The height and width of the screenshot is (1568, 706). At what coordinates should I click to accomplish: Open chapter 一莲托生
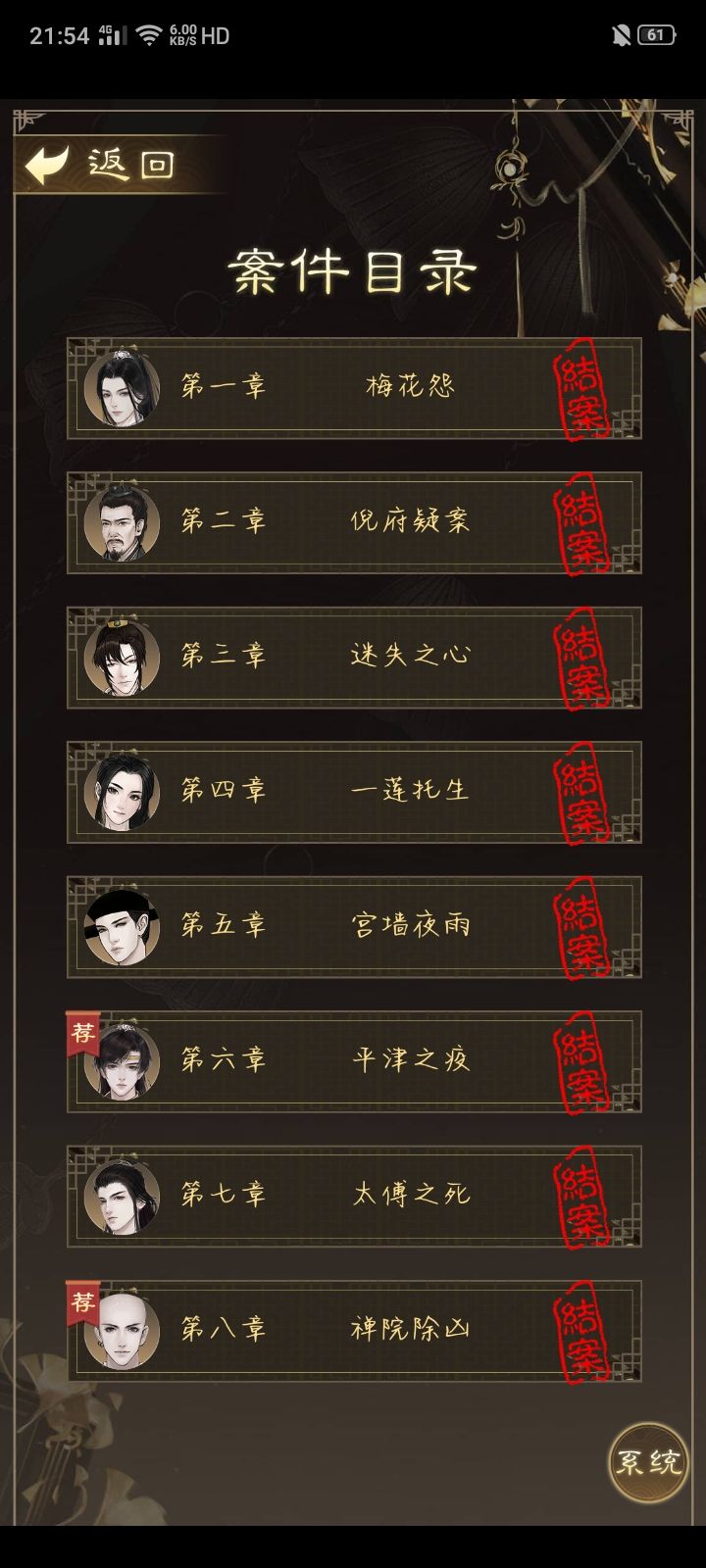354,792
